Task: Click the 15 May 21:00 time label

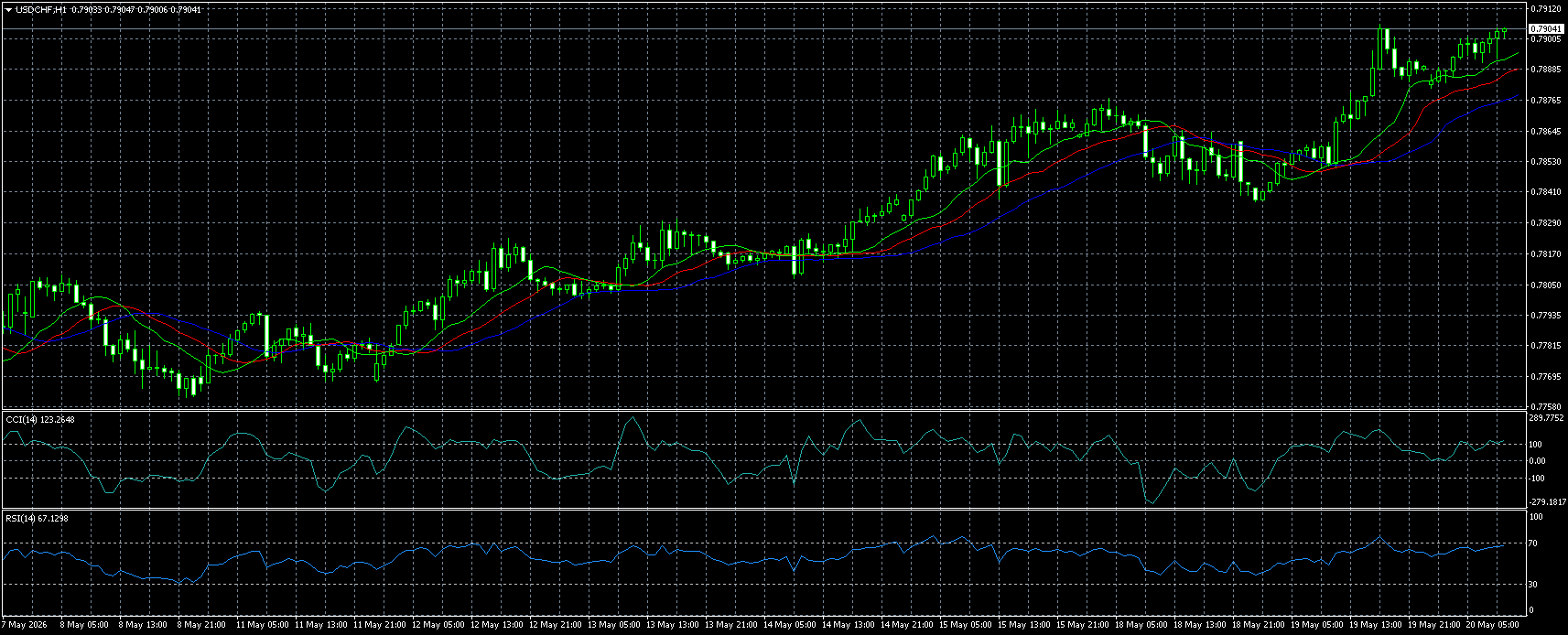Action: (1083, 625)
